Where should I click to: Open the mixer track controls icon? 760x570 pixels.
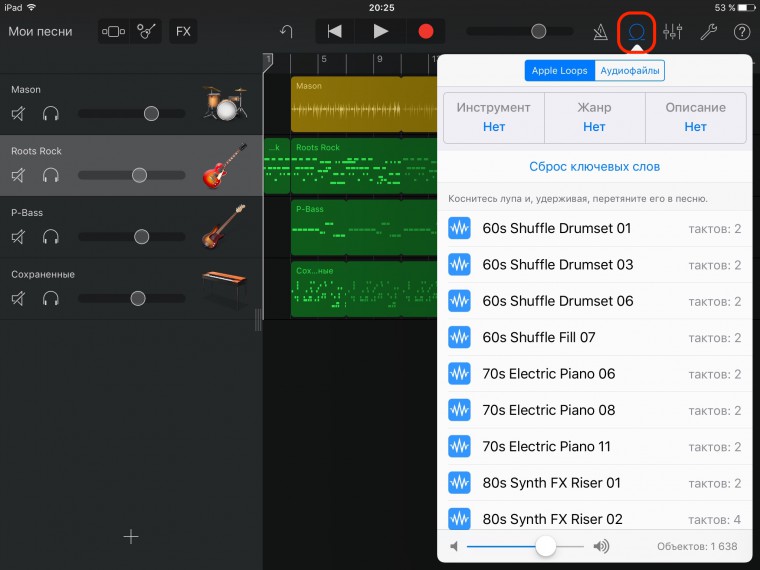coord(672,31)
